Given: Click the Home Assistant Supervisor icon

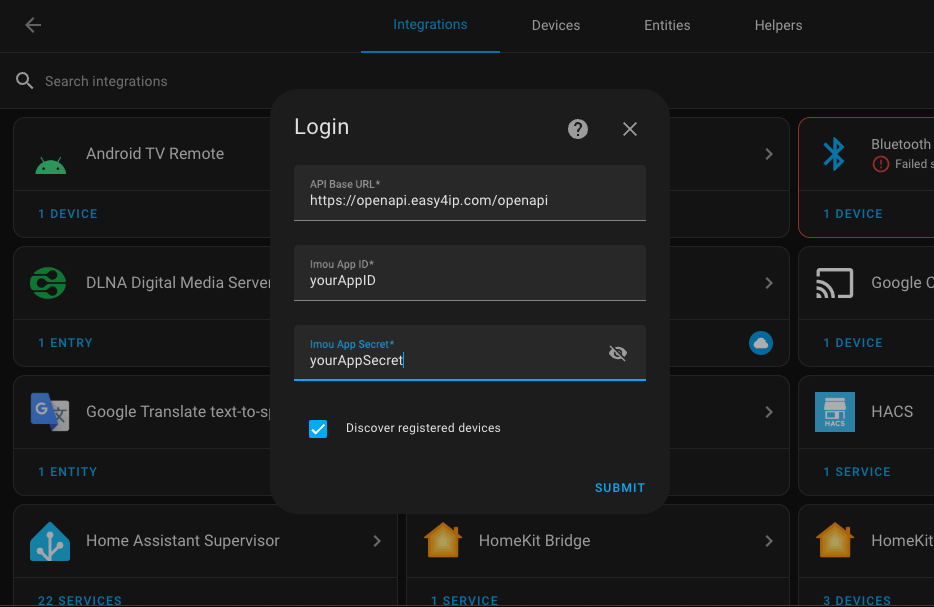Looking at the screenshot, I should [50, 541].
